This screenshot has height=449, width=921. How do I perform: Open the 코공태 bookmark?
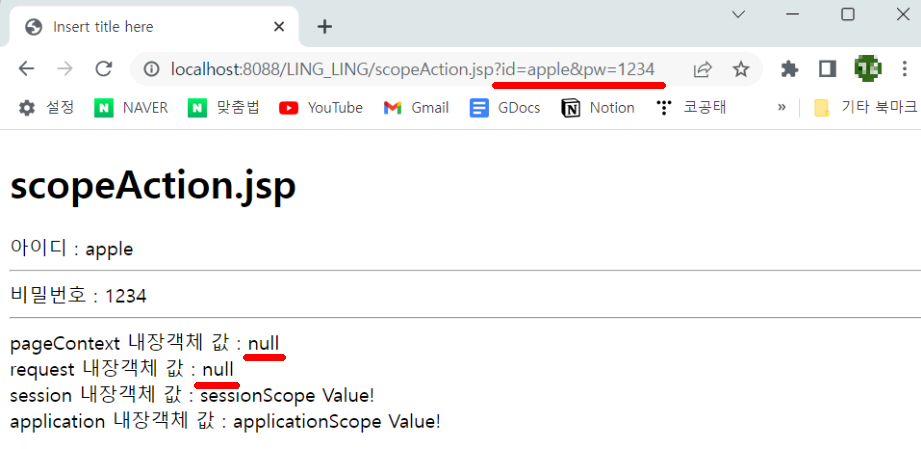tap(691, 108)
